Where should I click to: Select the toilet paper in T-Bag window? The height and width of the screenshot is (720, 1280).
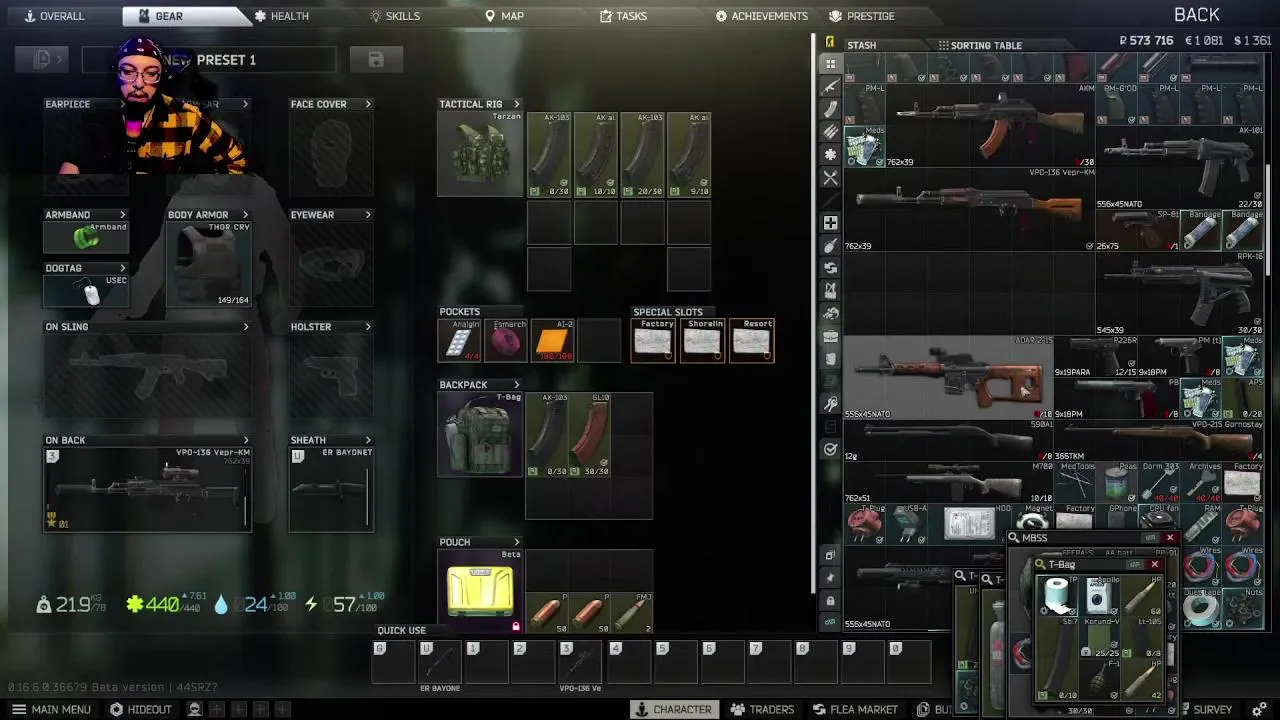1056,596
